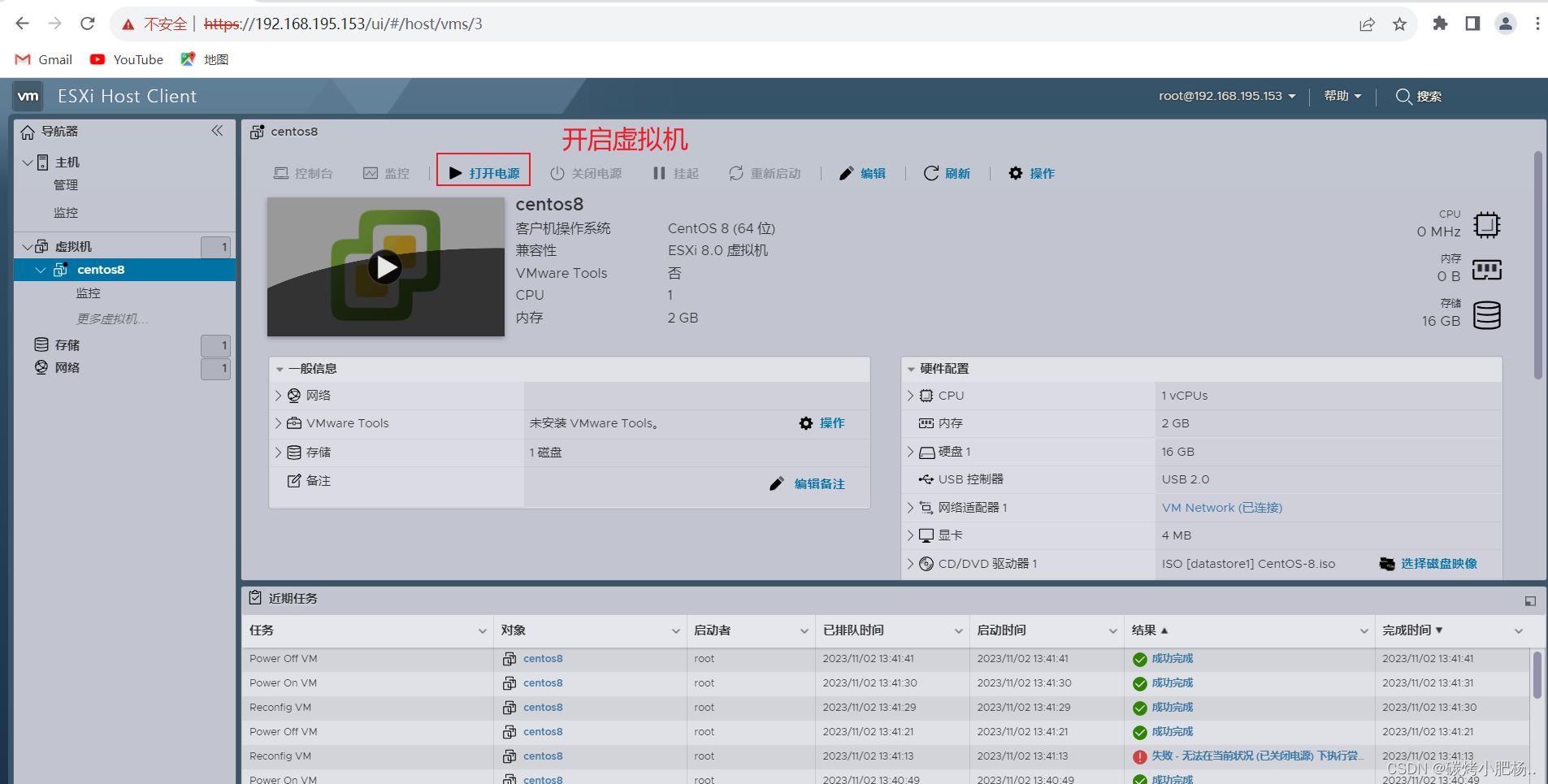Select Monitor (监控) under centos8

tap(89, 293)
